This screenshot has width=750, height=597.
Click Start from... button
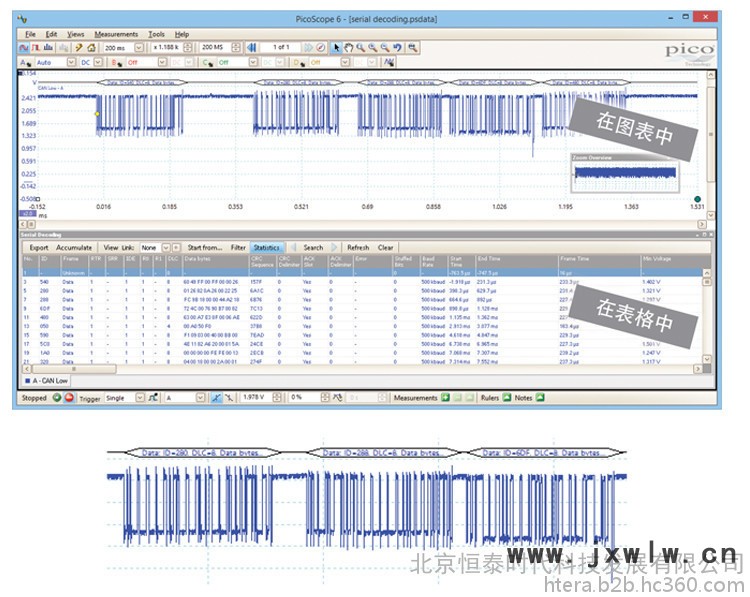tap(205, 247)
